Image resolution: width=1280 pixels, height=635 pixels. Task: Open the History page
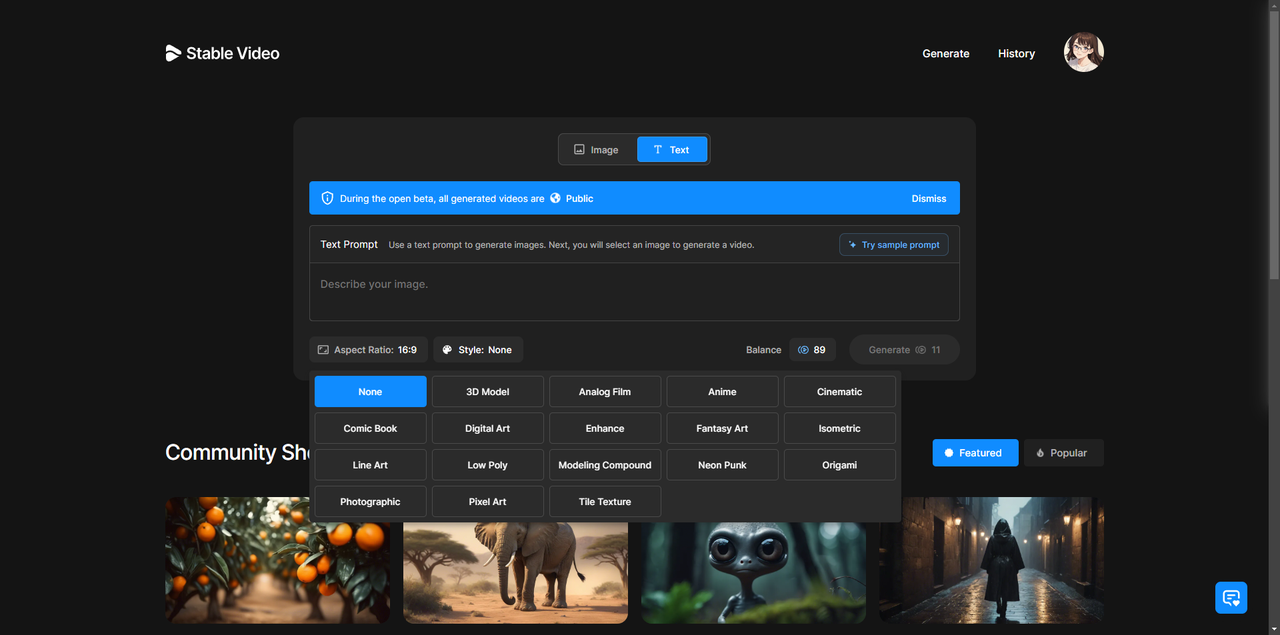pos(1016,54)
